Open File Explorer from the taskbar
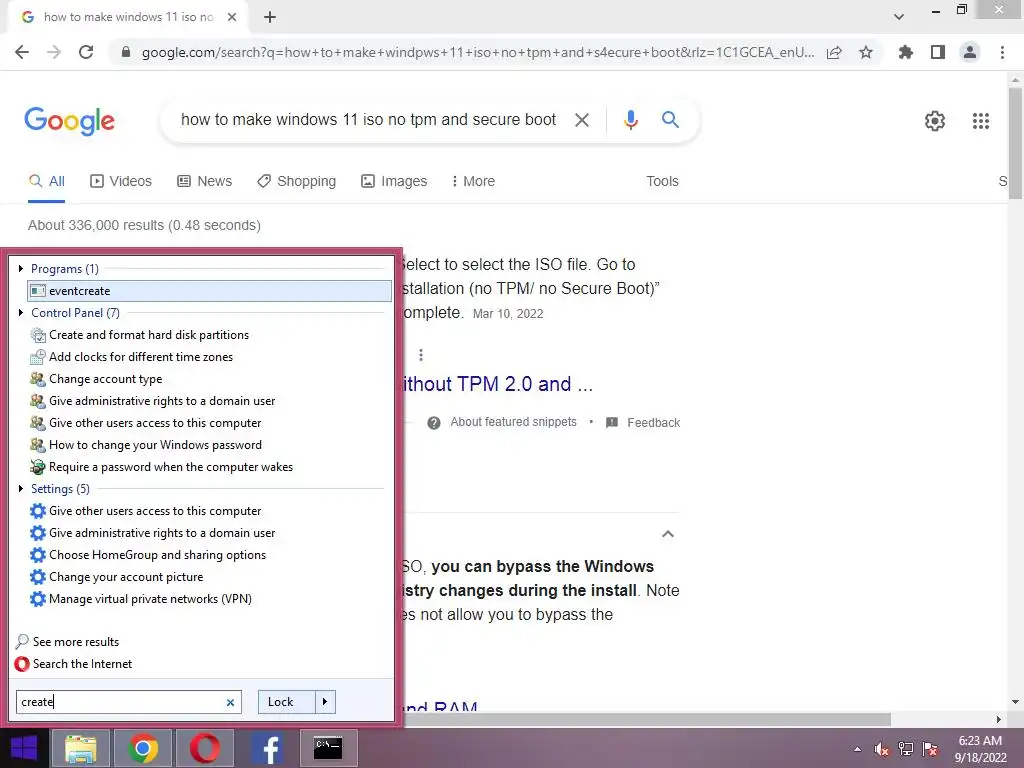 [80, 748]
